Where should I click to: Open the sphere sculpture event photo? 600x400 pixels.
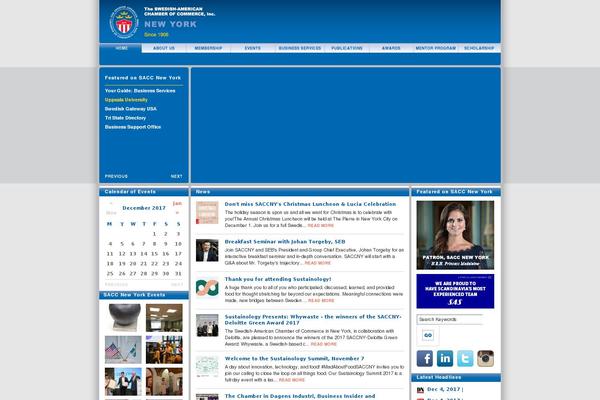click(123, 318)
